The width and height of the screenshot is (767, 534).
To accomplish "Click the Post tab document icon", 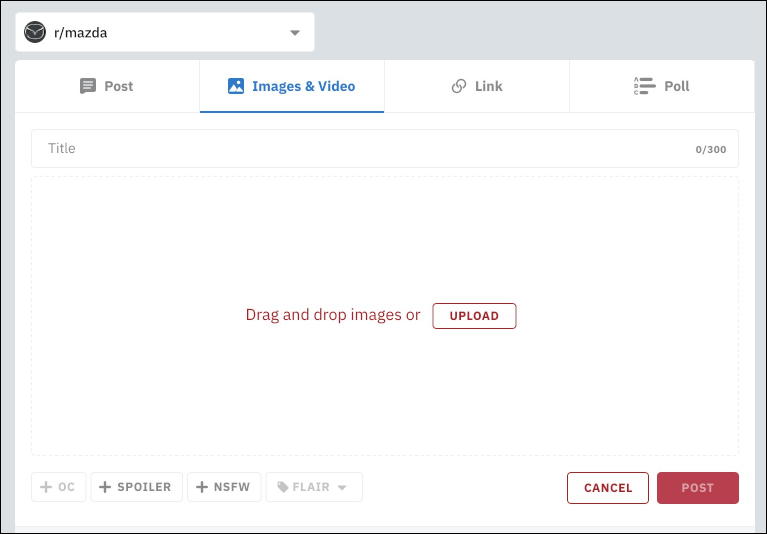I will [88, 86].
